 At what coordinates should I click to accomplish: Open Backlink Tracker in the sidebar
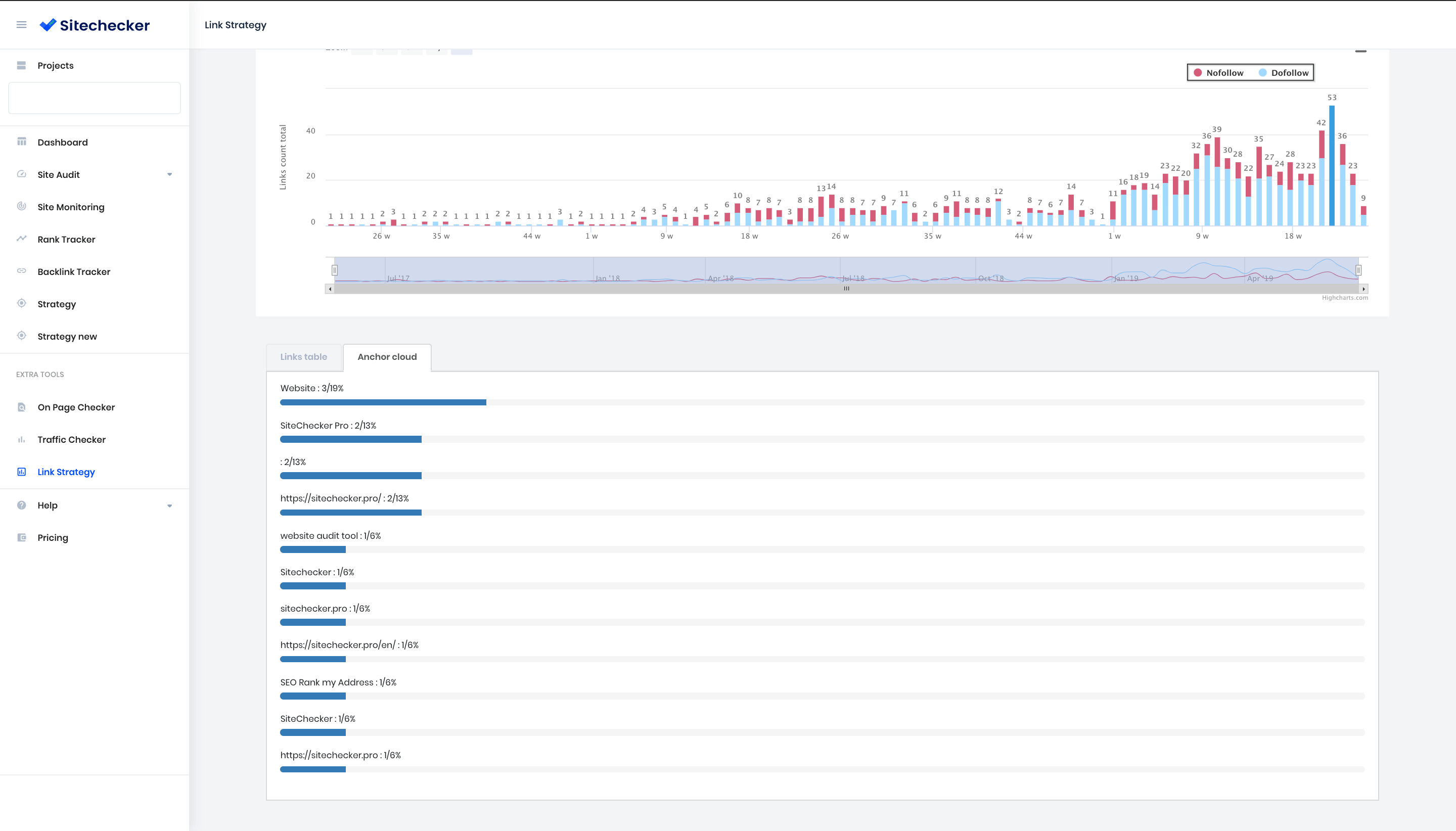[74, 271]
